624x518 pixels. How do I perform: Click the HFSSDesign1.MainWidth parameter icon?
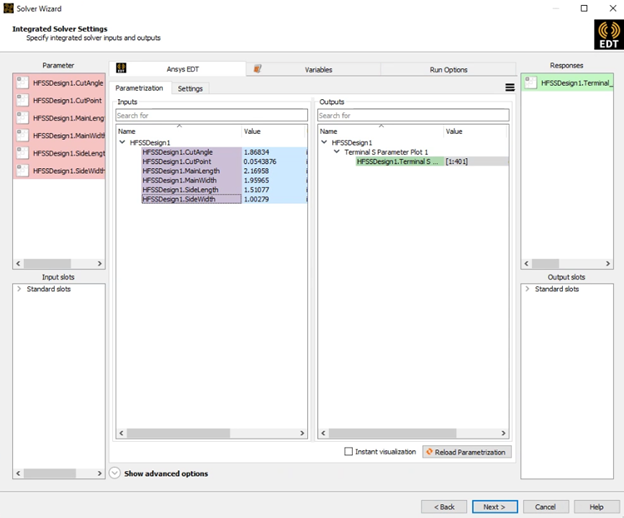click(22, 135)
